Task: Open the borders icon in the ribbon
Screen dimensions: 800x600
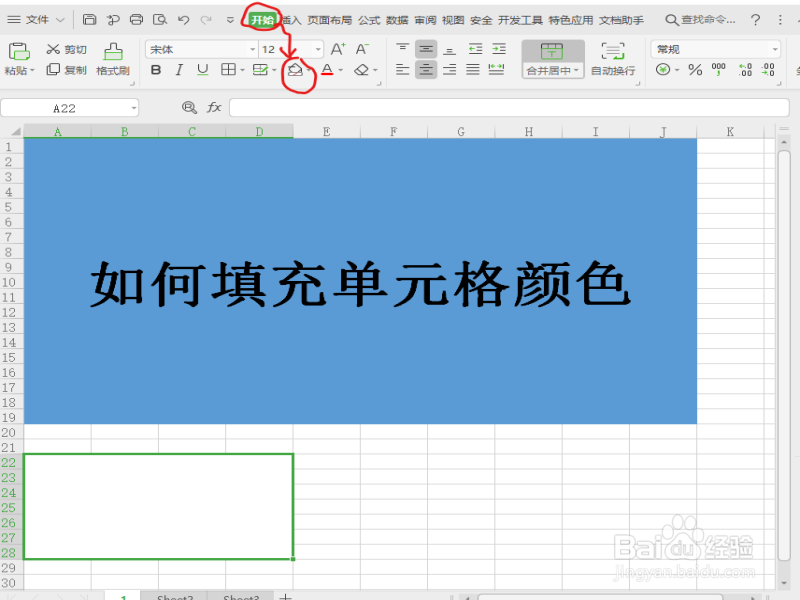Action: pos(230,70)
